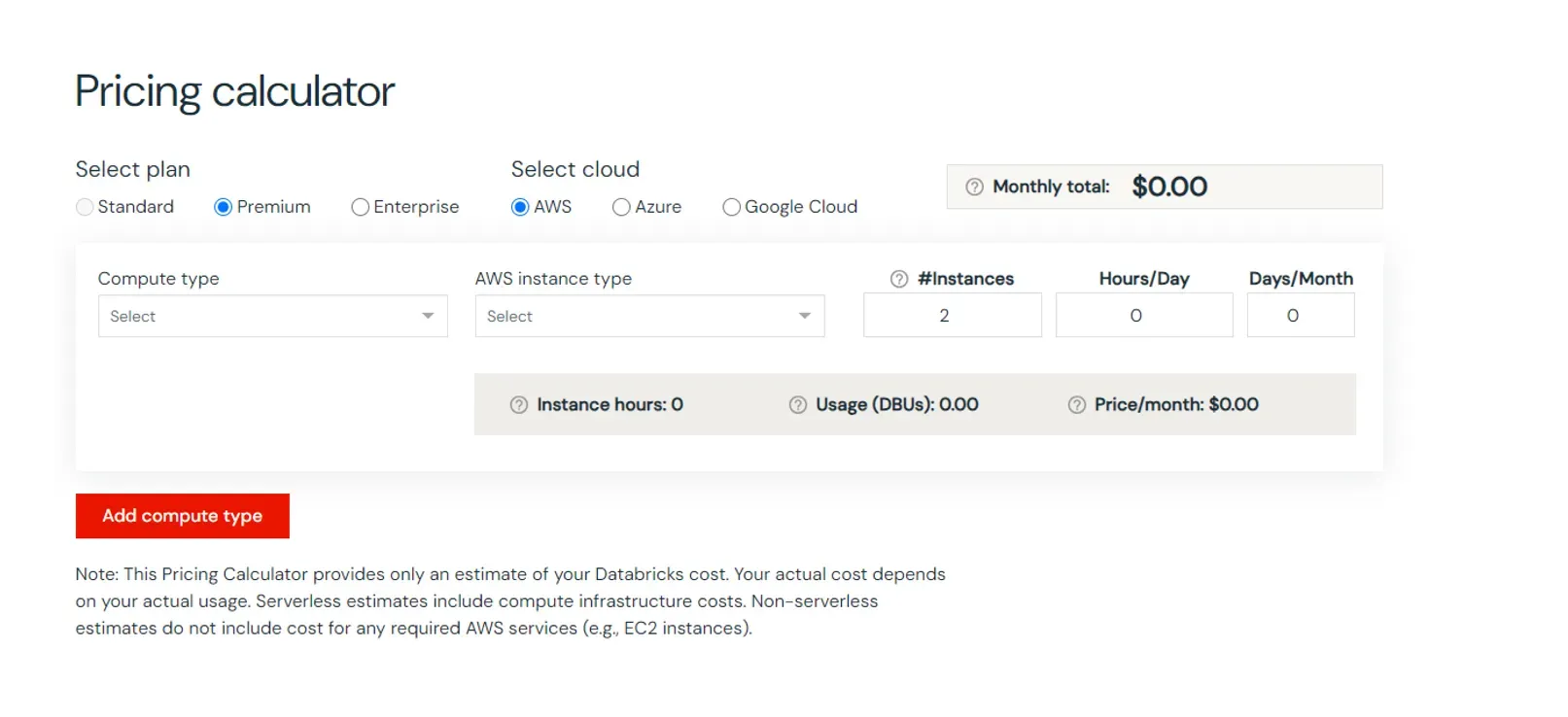Click the Compute type dropdown arrow
This screenshot has width=1568, height=717.
coord(428,317)
